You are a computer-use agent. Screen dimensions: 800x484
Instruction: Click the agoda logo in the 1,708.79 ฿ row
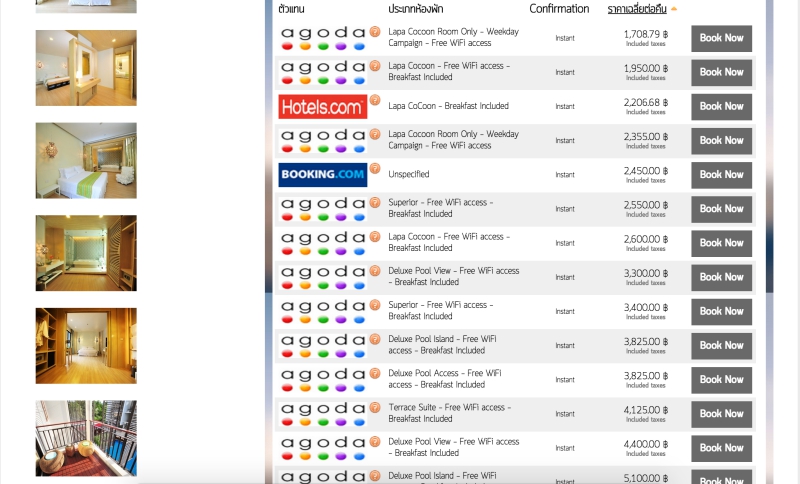[322, 38]
